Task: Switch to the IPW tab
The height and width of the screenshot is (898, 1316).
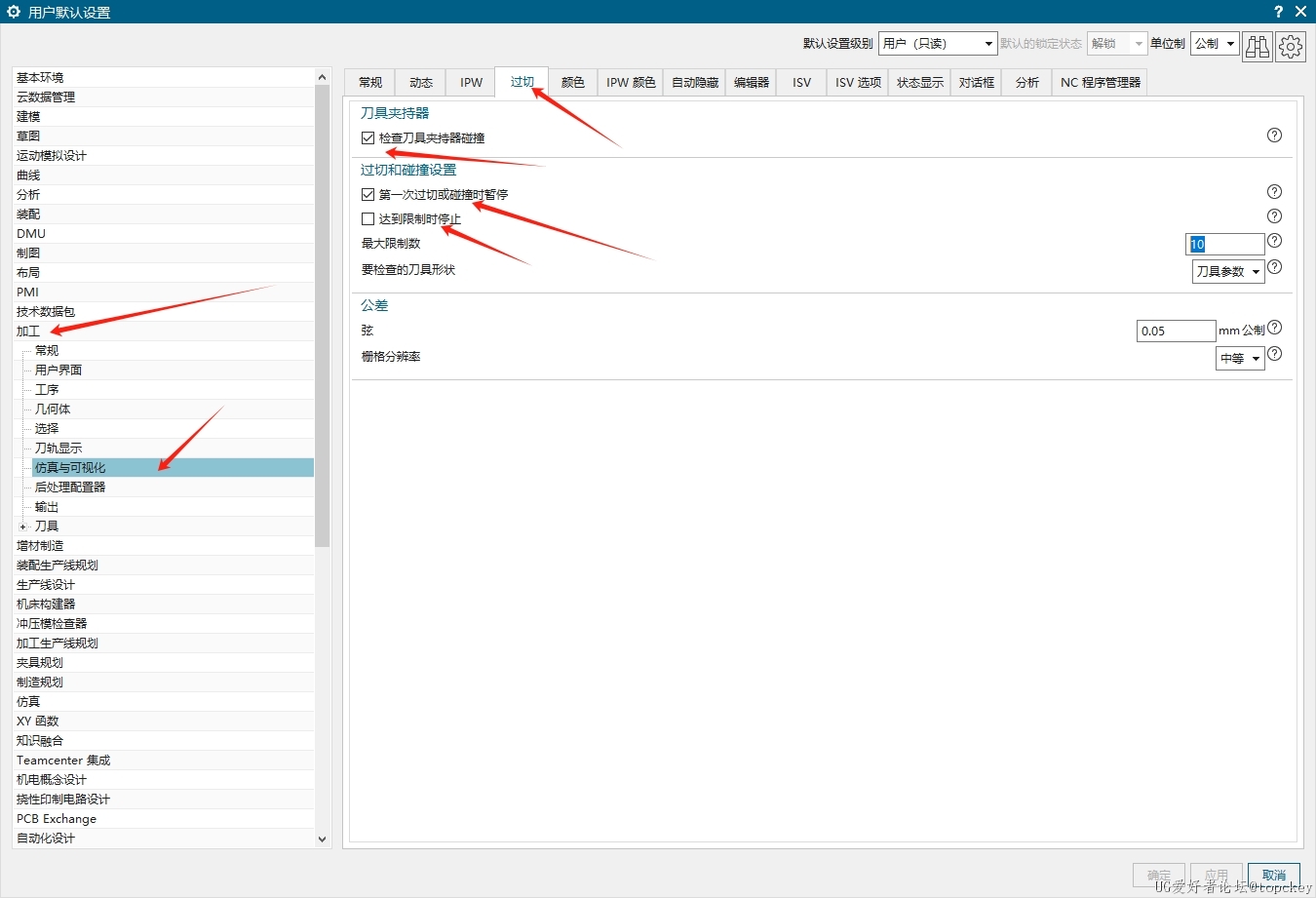Action: click(471, 83)
